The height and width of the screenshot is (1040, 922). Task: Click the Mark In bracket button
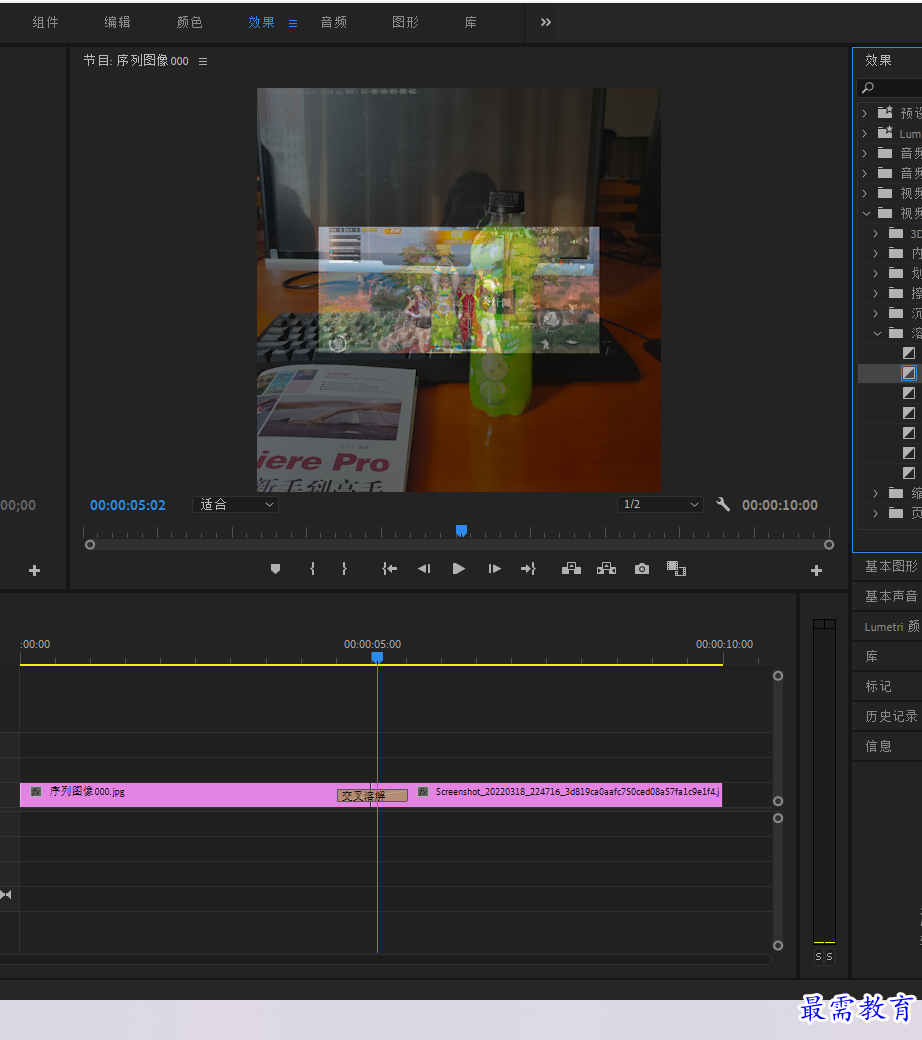click(x=312, y=568)
